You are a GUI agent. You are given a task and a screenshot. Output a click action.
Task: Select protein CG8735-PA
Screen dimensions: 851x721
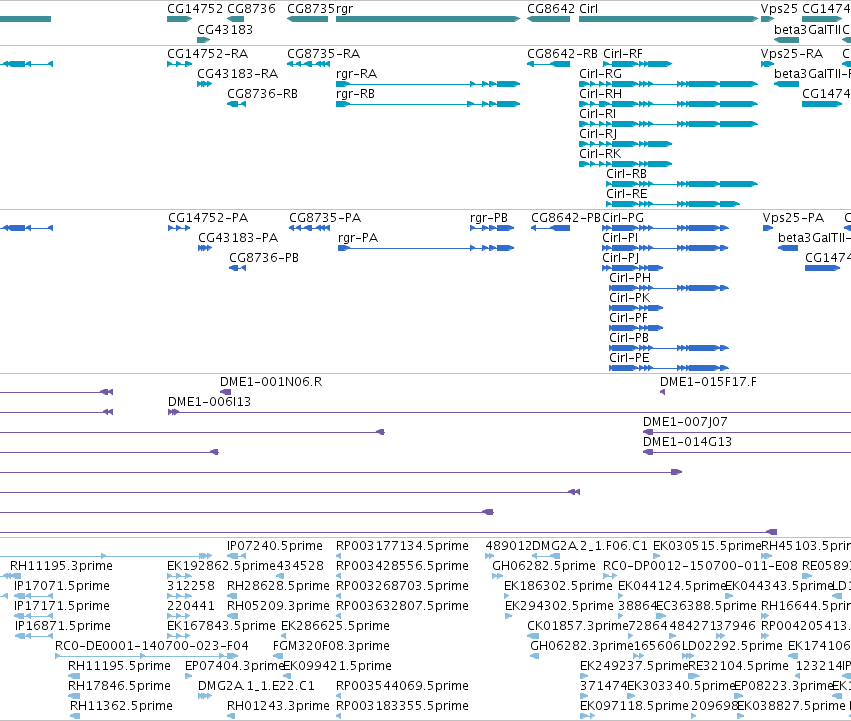tap(309, 228)
